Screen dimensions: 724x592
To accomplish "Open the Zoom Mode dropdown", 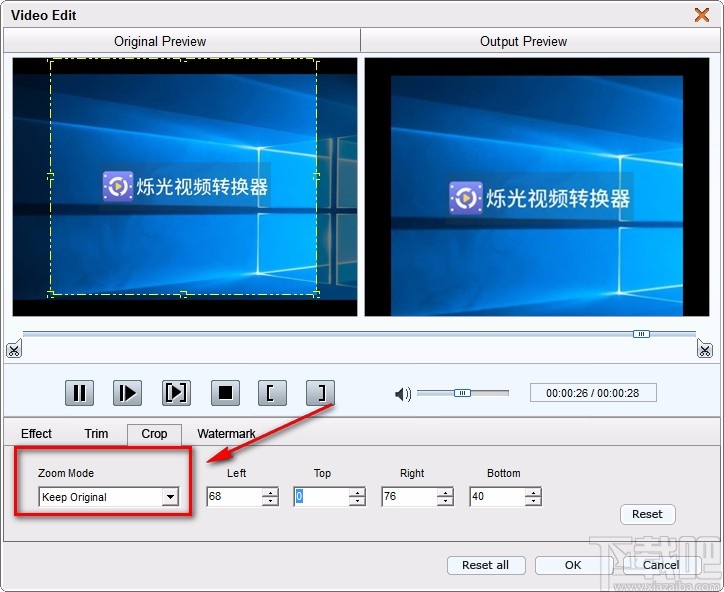I will point(170,497).
